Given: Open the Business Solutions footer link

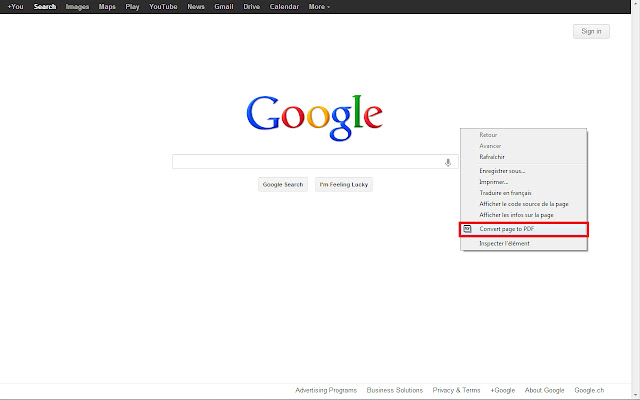Looking at the screenshot, I should coord(395,390).
